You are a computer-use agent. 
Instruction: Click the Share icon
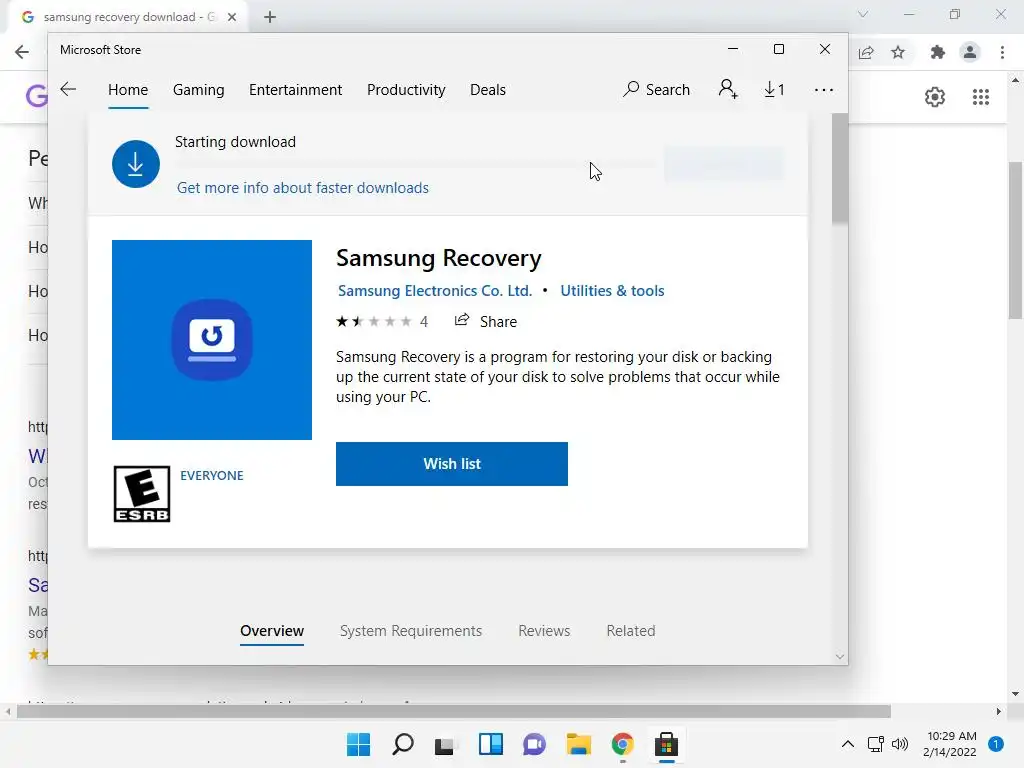pos(462,320)
